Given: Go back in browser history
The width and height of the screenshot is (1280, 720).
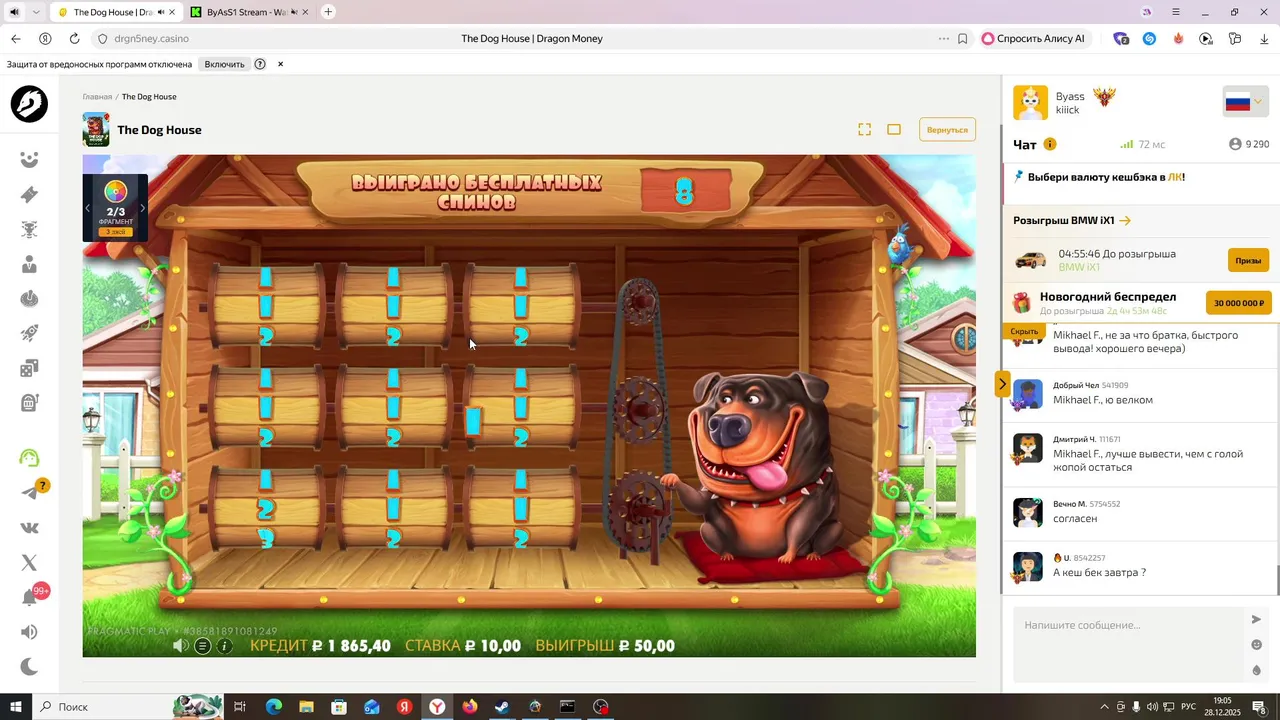Looking at the screenshot, I should [x=16, y=38].
